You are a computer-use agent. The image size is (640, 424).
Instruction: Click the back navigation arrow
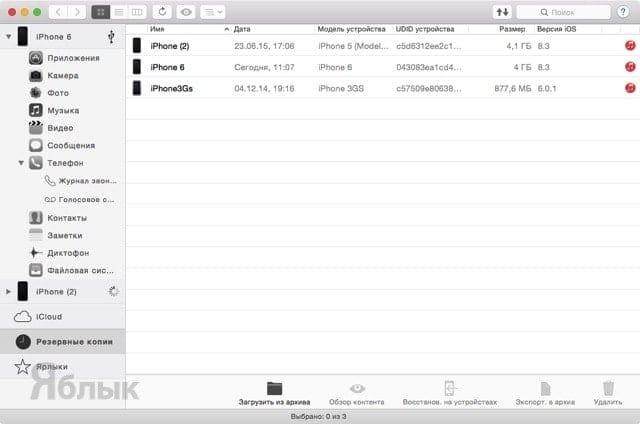coord(58,12)
